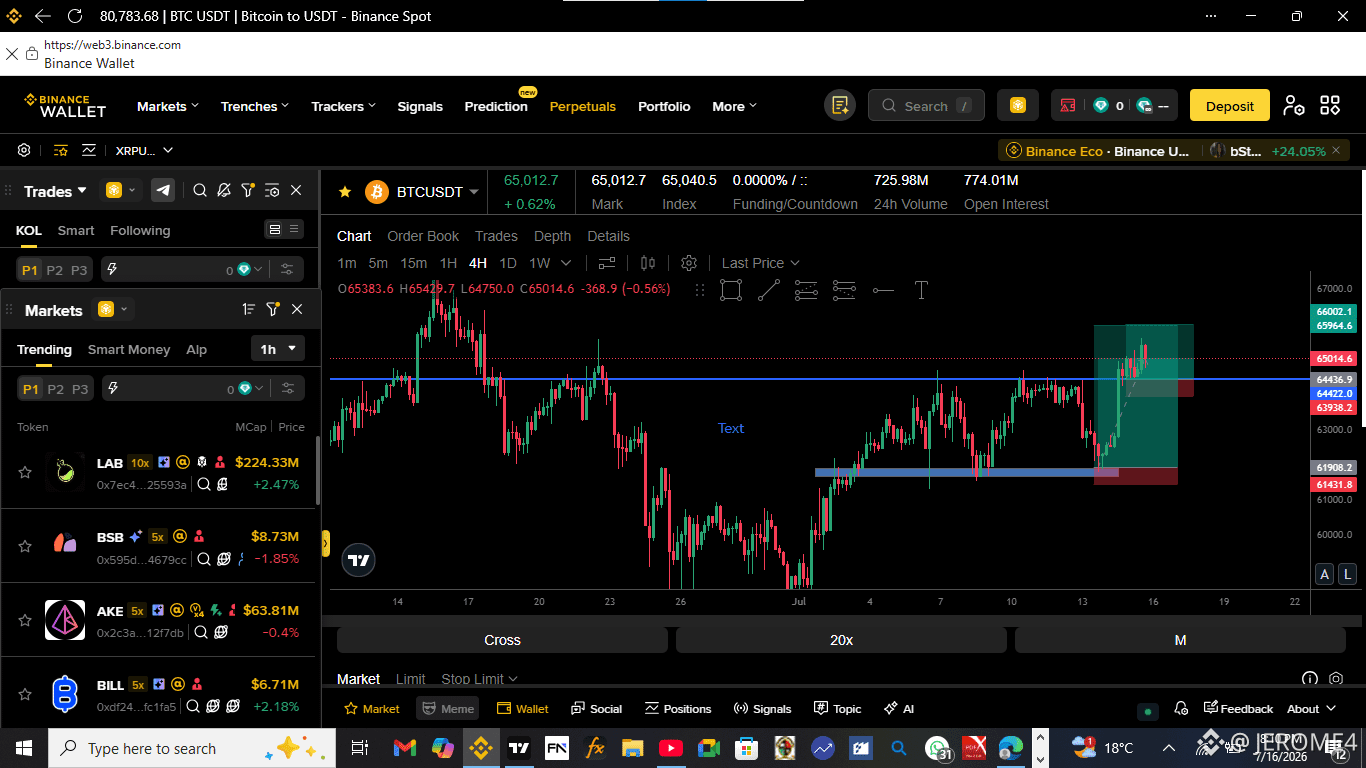Open the Telegram icon in Trades panel
Screen dimensions: 1366x768
[x=163, y=190]
